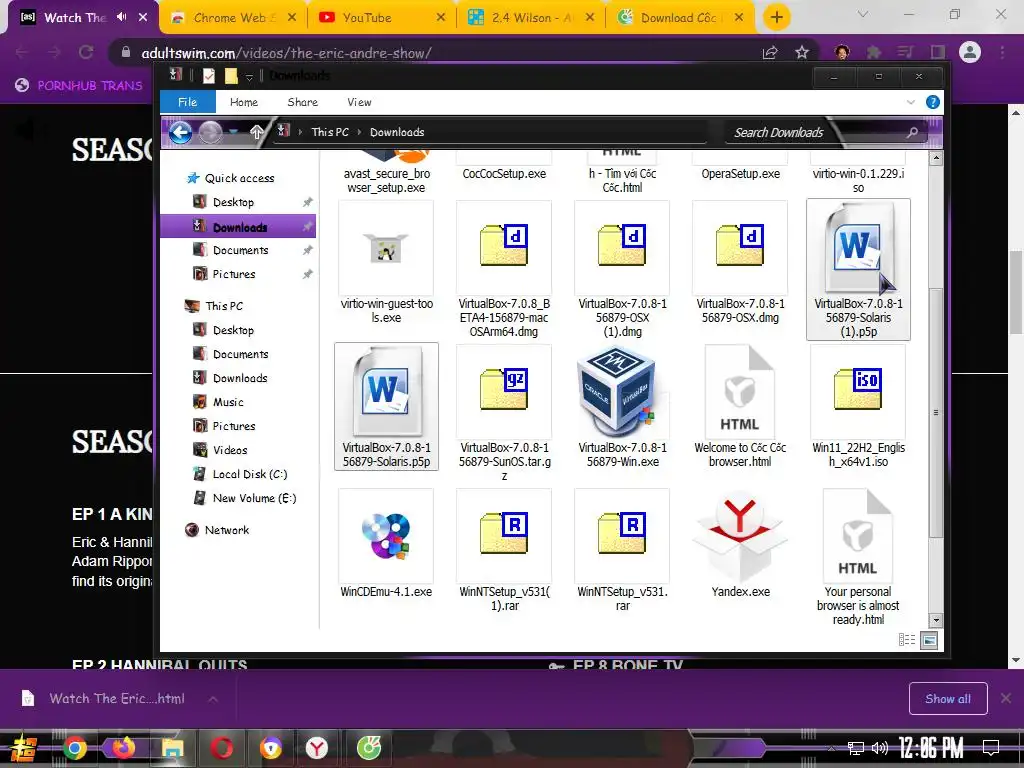Click Explorer Up one level arrow
This screenshot has width=1024, height=768.
pyautogui.click(x=257, y=132)
